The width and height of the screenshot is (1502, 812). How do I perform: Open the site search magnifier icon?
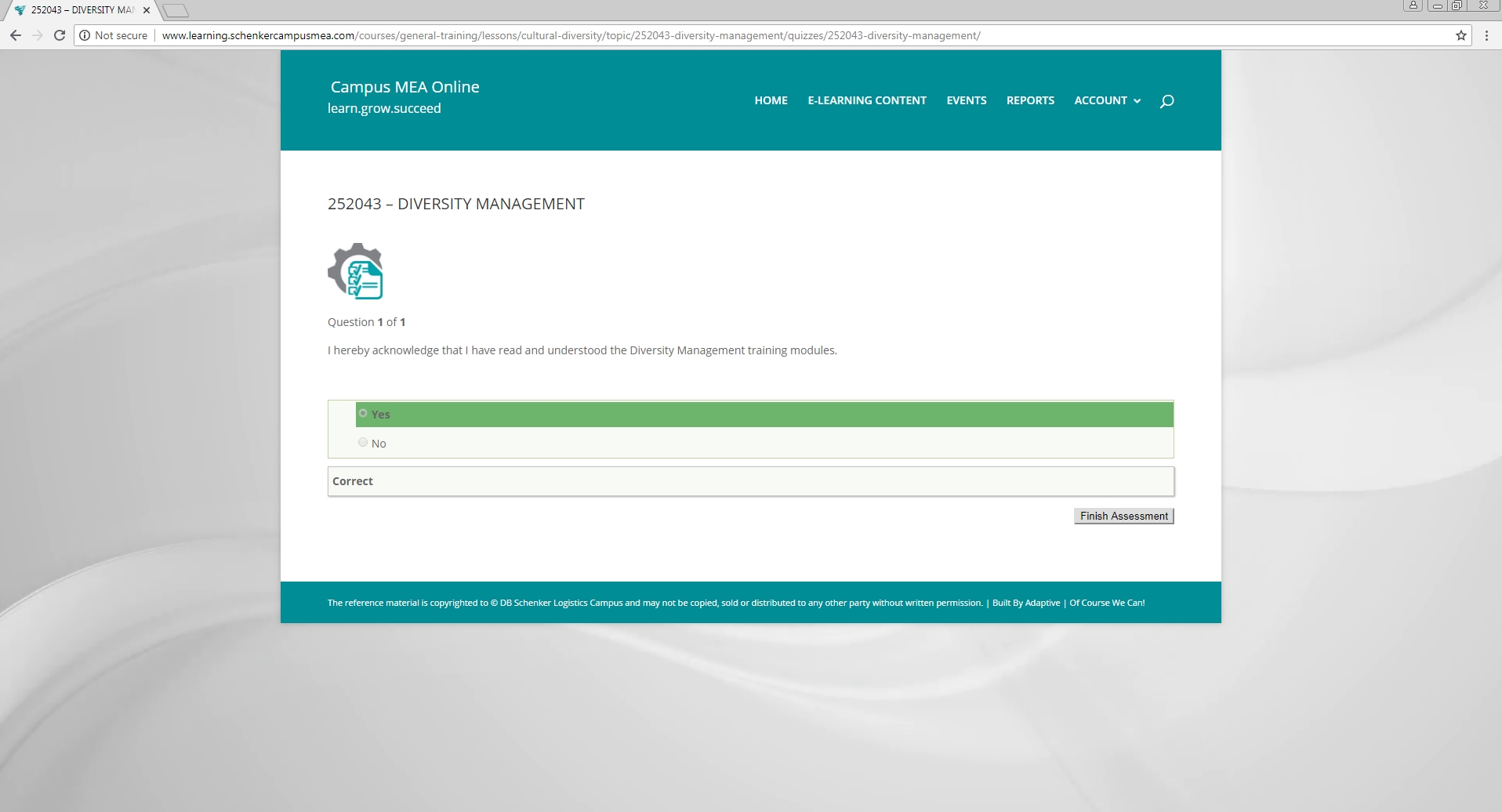click(x=1166, y=101)
